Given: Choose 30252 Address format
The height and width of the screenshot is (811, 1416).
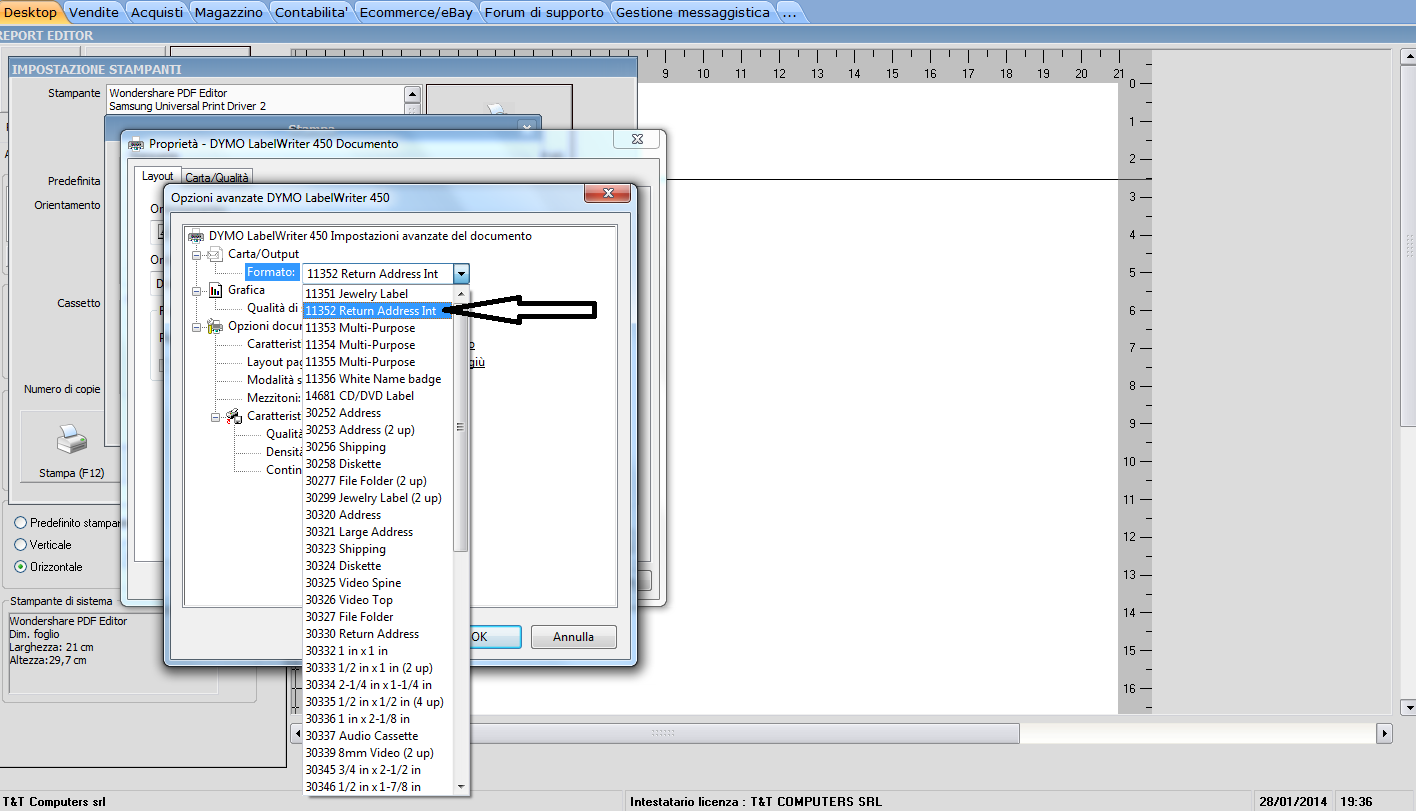Looking at the screenshot, I should [x=378, y=413].
